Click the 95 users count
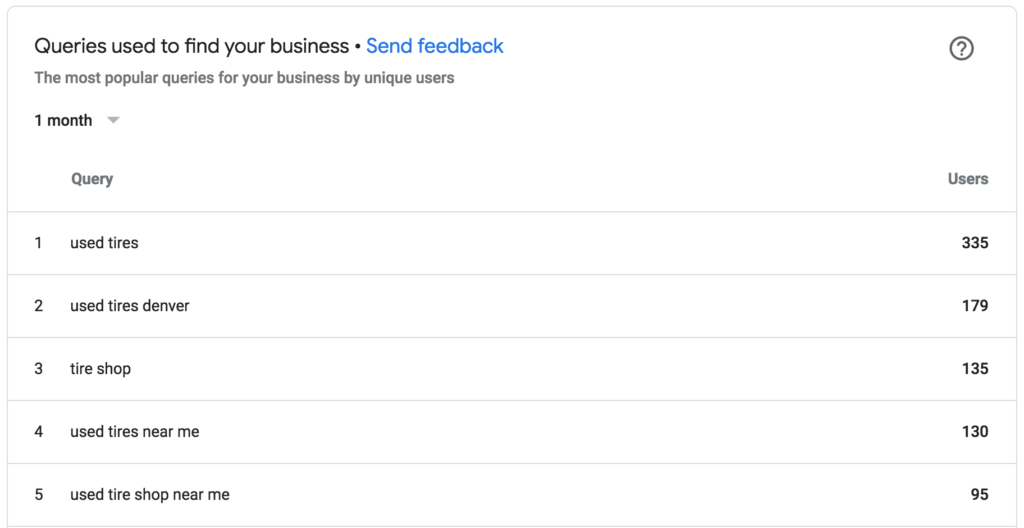Image resolution: width=1024 pixels, height=528 pixels. point(979,495)
